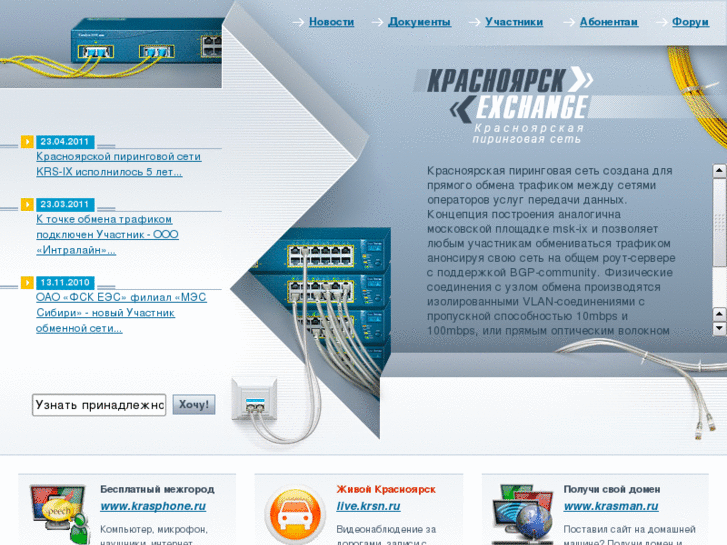Click the scroll-up arrow of the description text
The width and height of the screenshot is (727, 545).
point(719,171)
